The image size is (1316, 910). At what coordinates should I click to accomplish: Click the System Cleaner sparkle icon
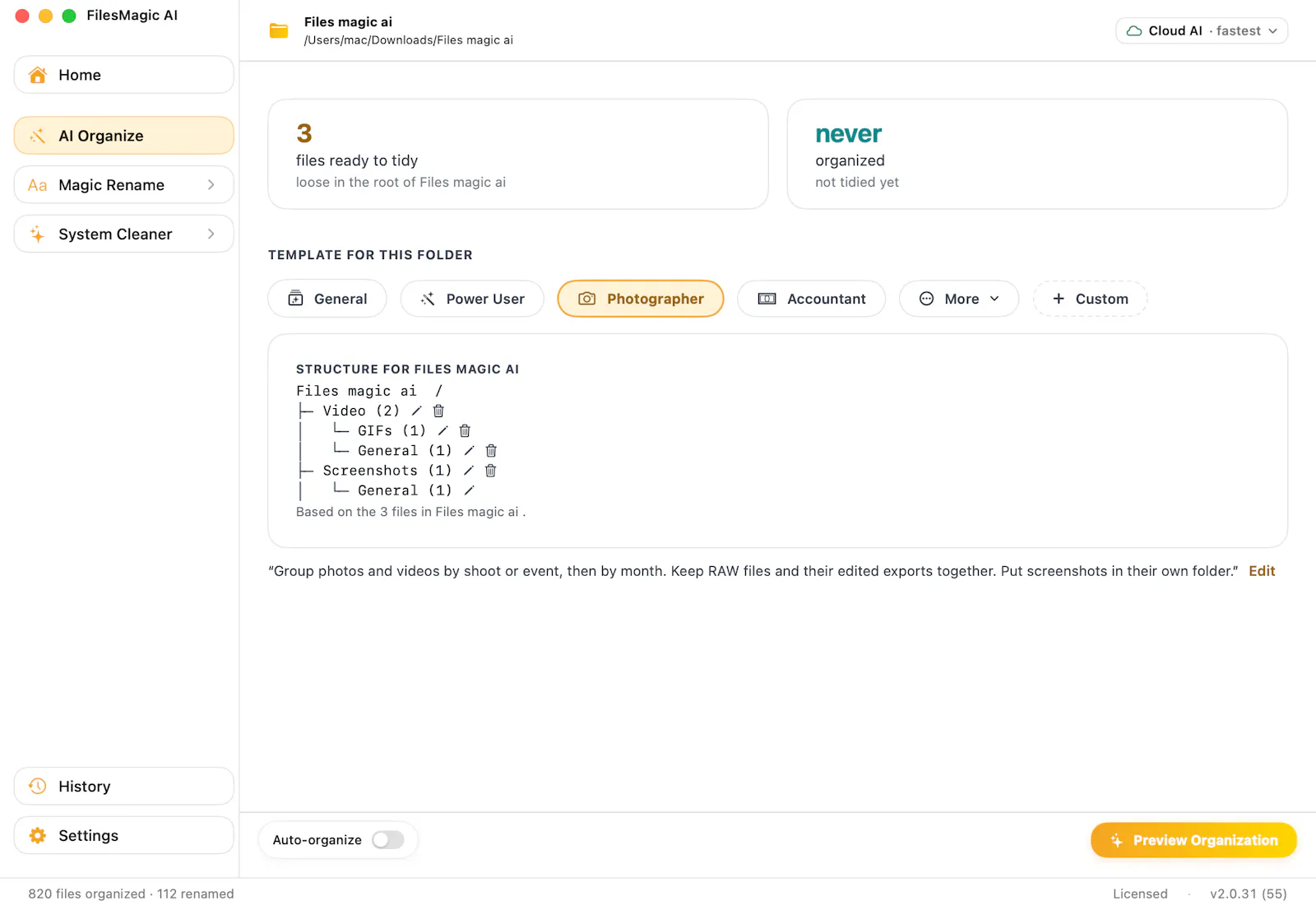(38, 234)
